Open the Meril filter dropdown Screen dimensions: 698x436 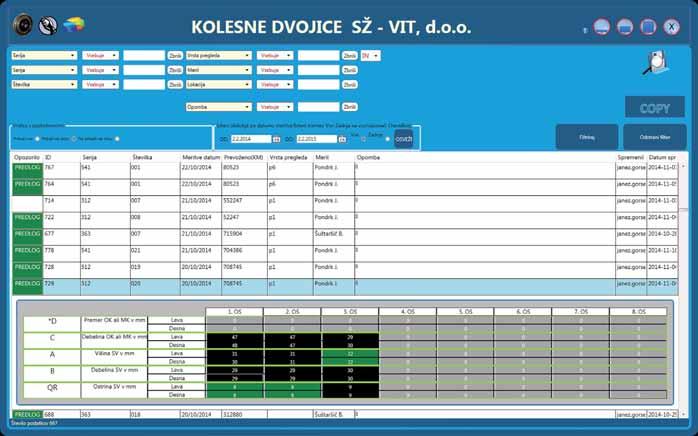click(219, 70)
